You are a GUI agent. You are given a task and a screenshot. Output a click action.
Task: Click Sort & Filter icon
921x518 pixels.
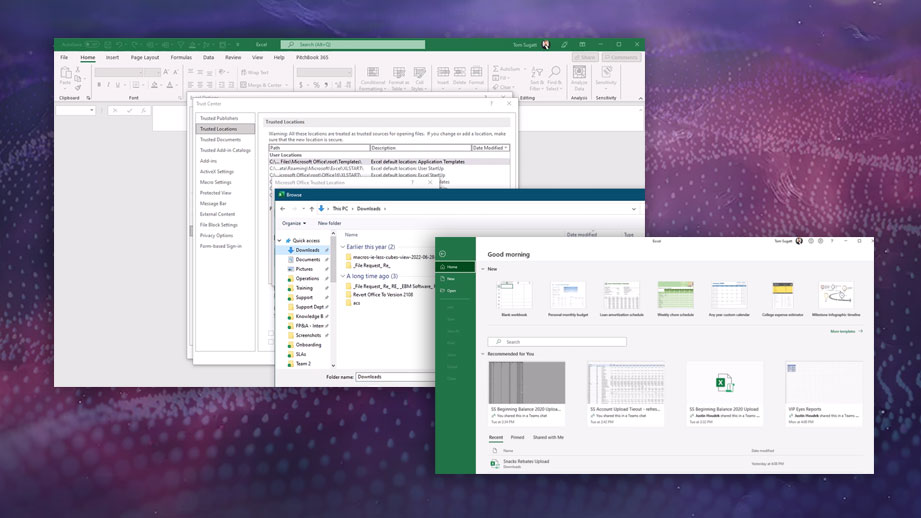[536, 73]
